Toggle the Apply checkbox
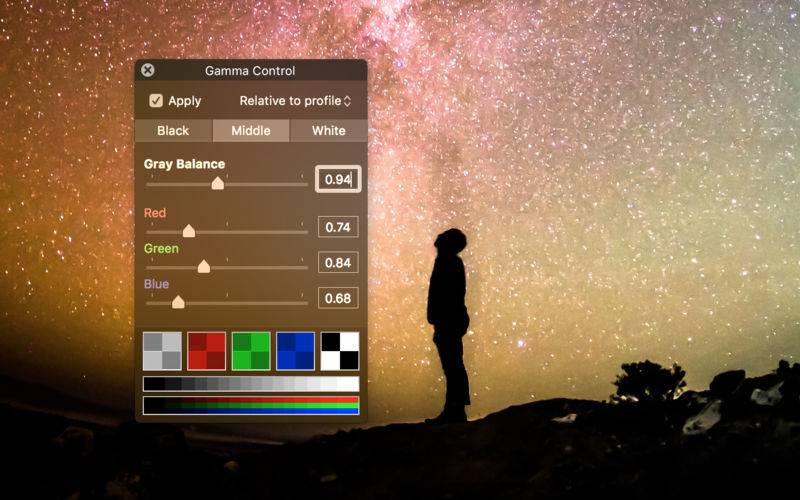This screenshot has height=500, width=800. (x=156, y=101)
